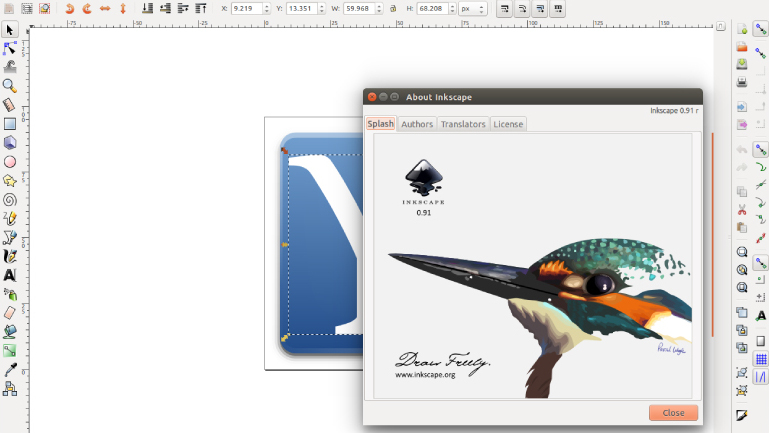The image size is (769, 433).
Task: Lower selection one step
Action: [165, 8]
